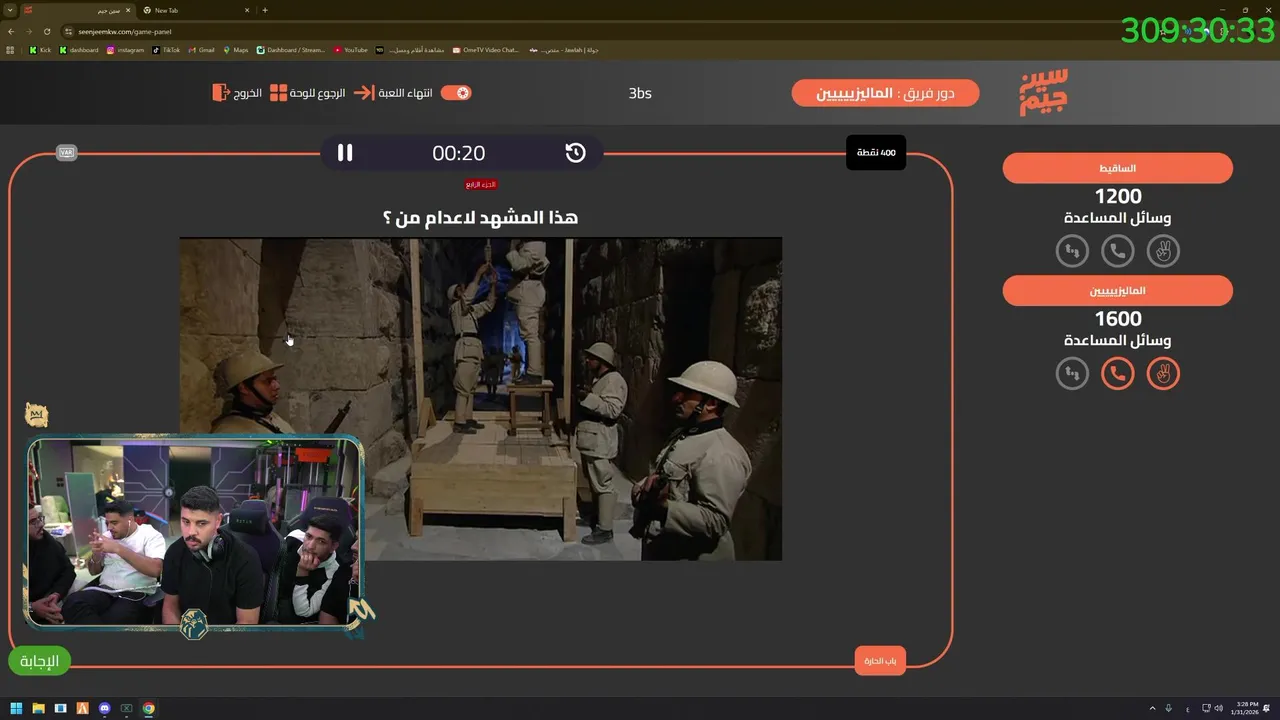Click the سين جيم logo in the header

pos(1044,93)
